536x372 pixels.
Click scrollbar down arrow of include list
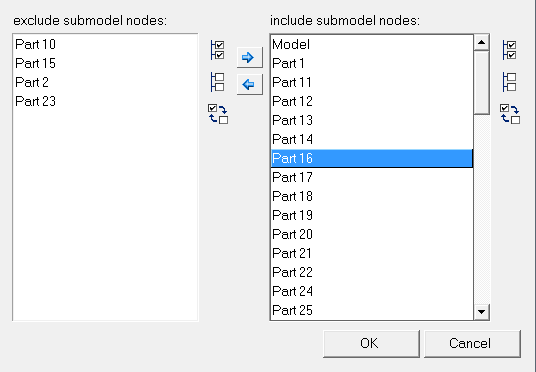coord(481,311)
